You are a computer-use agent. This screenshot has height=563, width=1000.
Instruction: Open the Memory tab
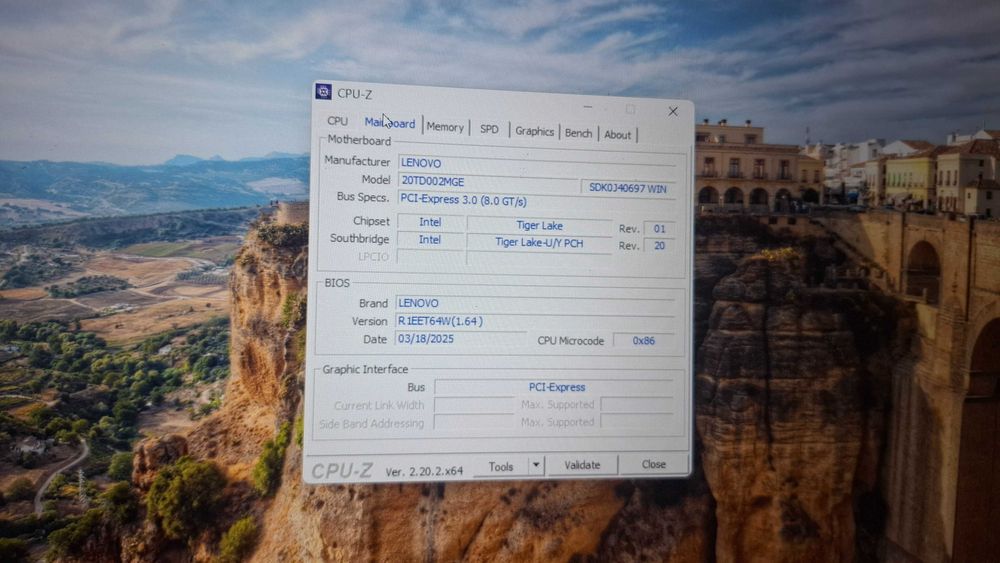point(445,127)
